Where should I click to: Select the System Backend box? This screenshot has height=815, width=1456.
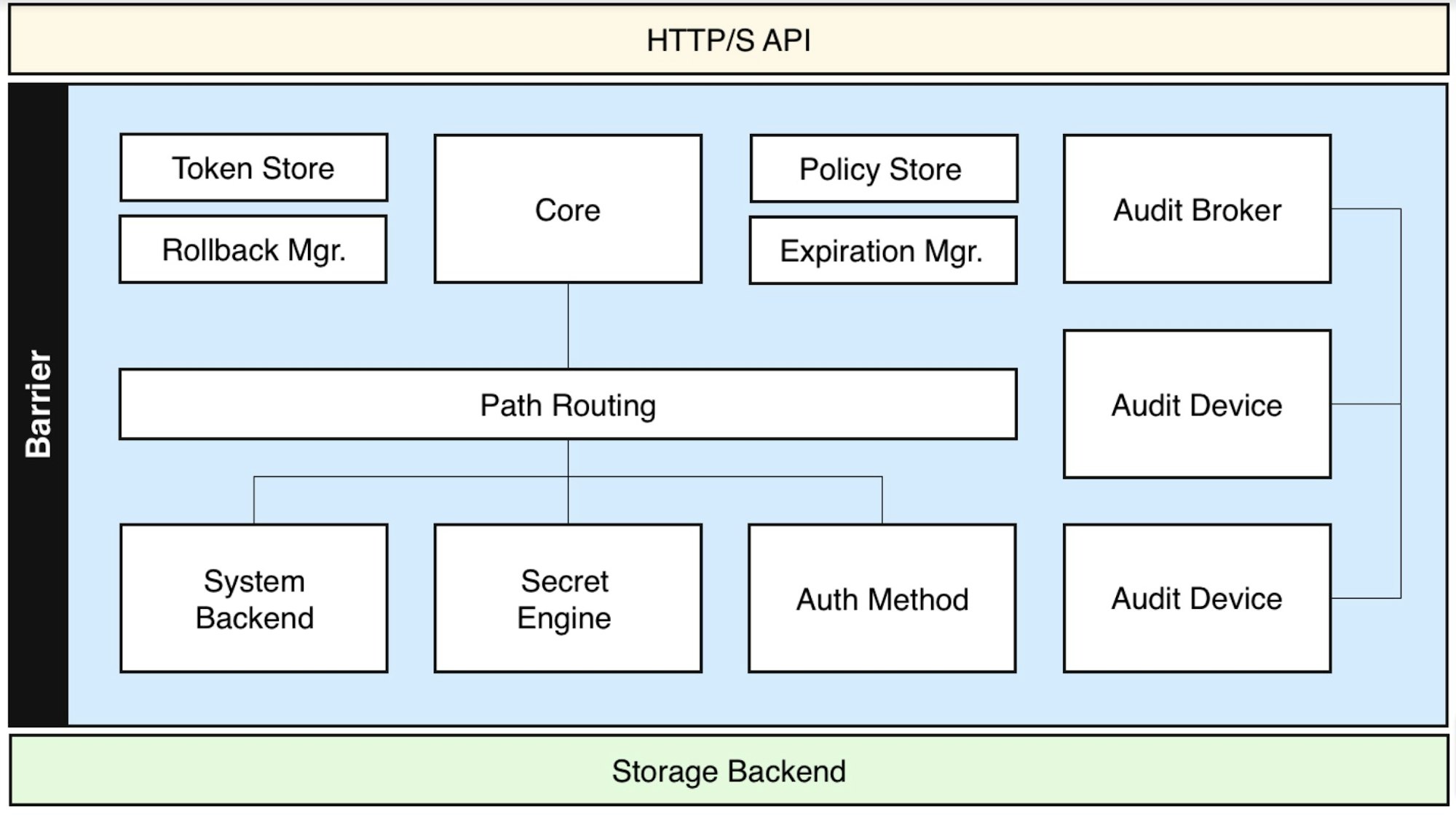click(253, 599)
